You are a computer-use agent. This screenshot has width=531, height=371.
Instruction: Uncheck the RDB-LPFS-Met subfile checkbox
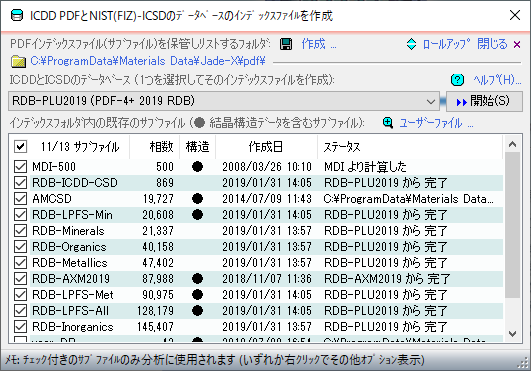[20, 294]
